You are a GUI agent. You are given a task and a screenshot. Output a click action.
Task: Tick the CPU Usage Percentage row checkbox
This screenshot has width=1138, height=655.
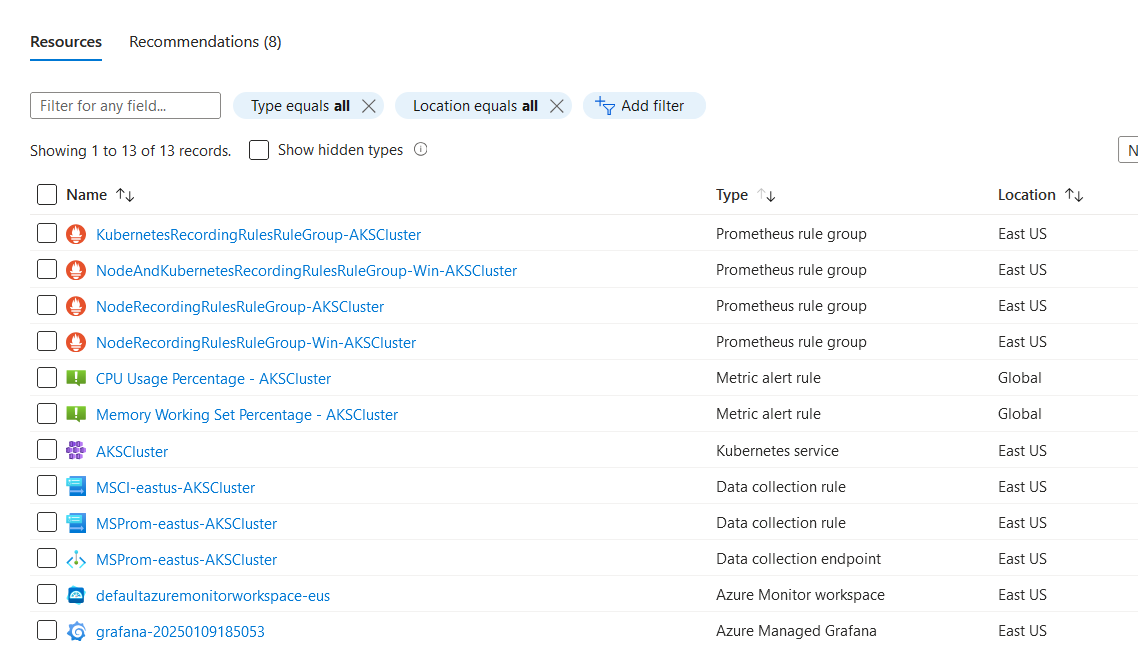pyautogui.click(x=46, y=378)
